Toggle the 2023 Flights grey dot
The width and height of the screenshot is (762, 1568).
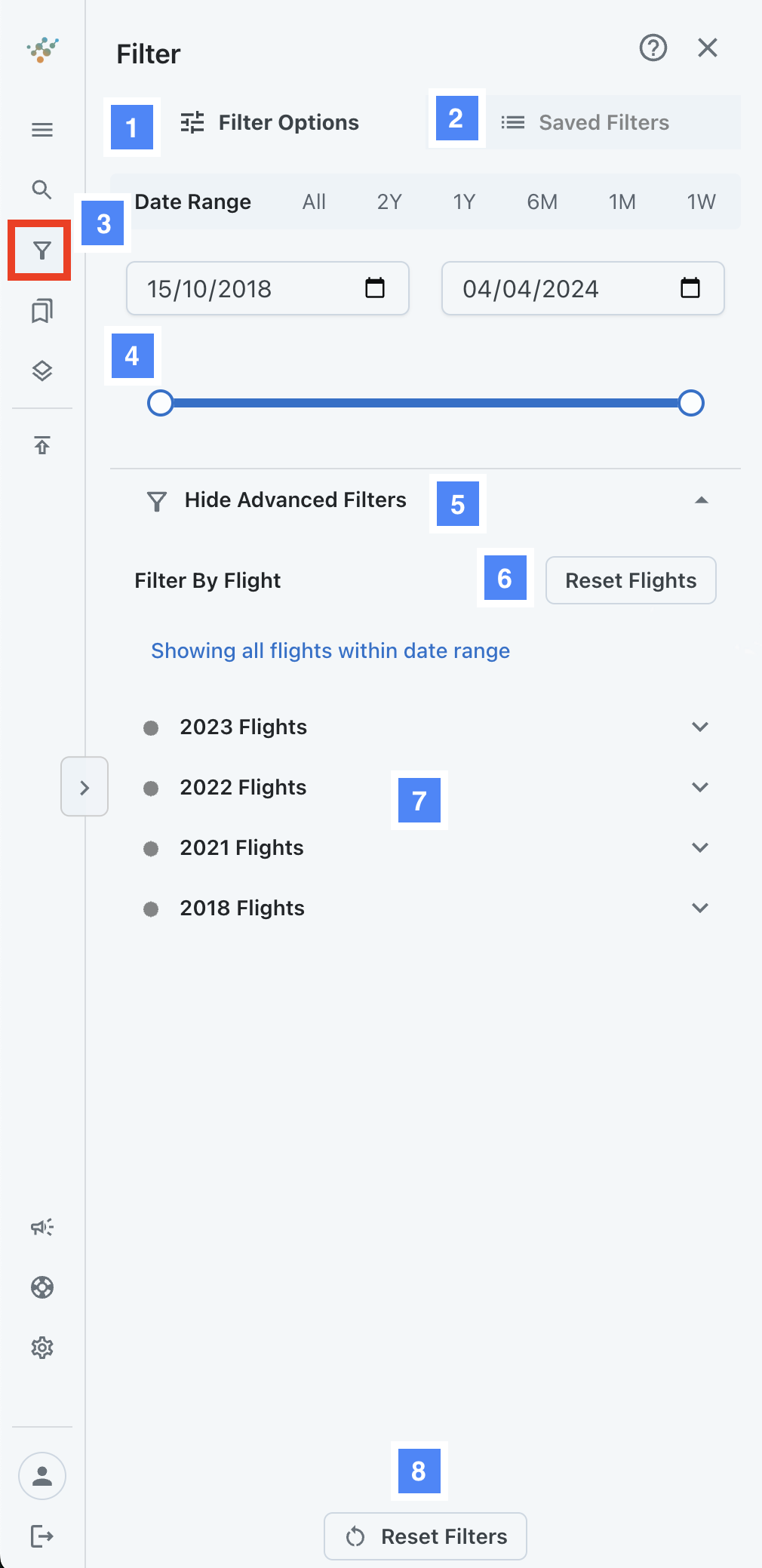coord(151,727)
